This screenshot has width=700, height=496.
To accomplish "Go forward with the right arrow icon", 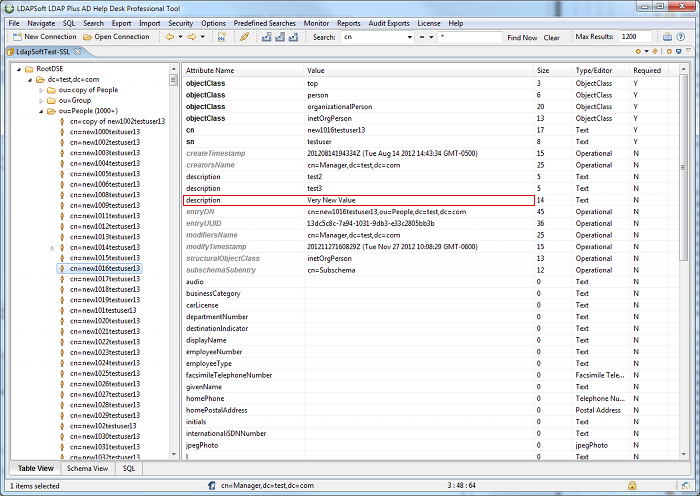I will tap(192, 37).
